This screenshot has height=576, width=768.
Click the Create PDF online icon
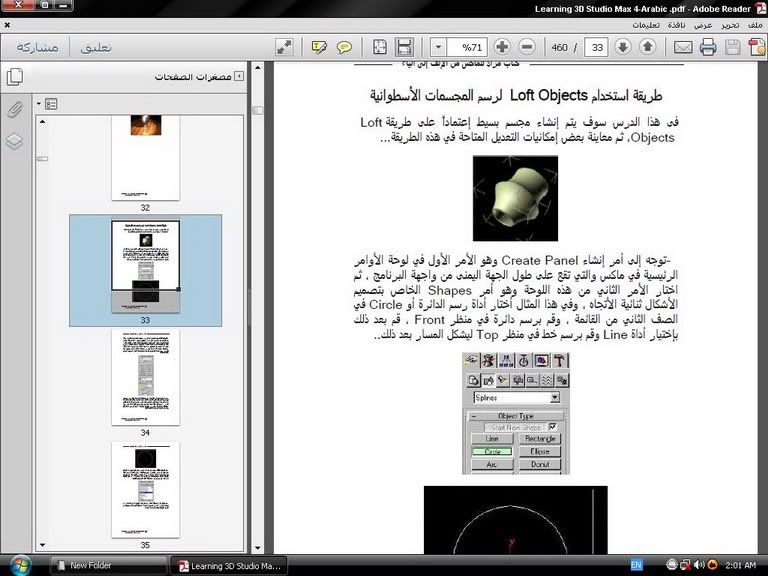[756, 48]
